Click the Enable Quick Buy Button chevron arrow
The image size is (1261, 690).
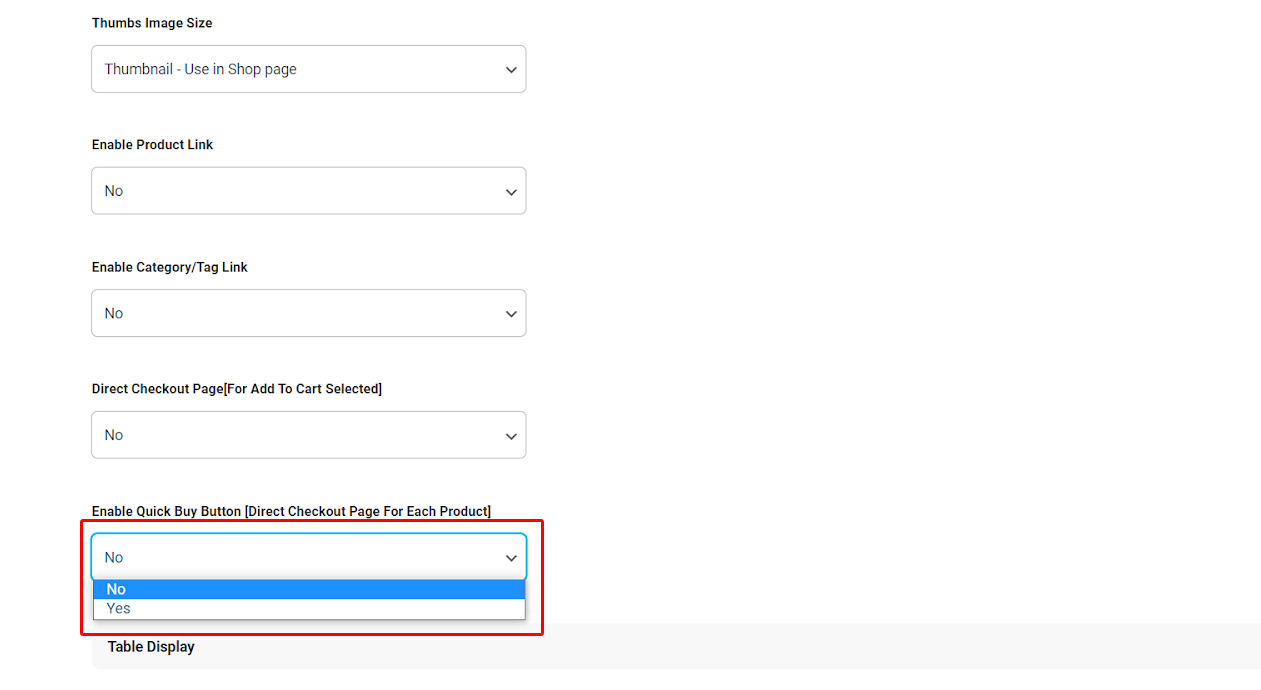[511, 558]
